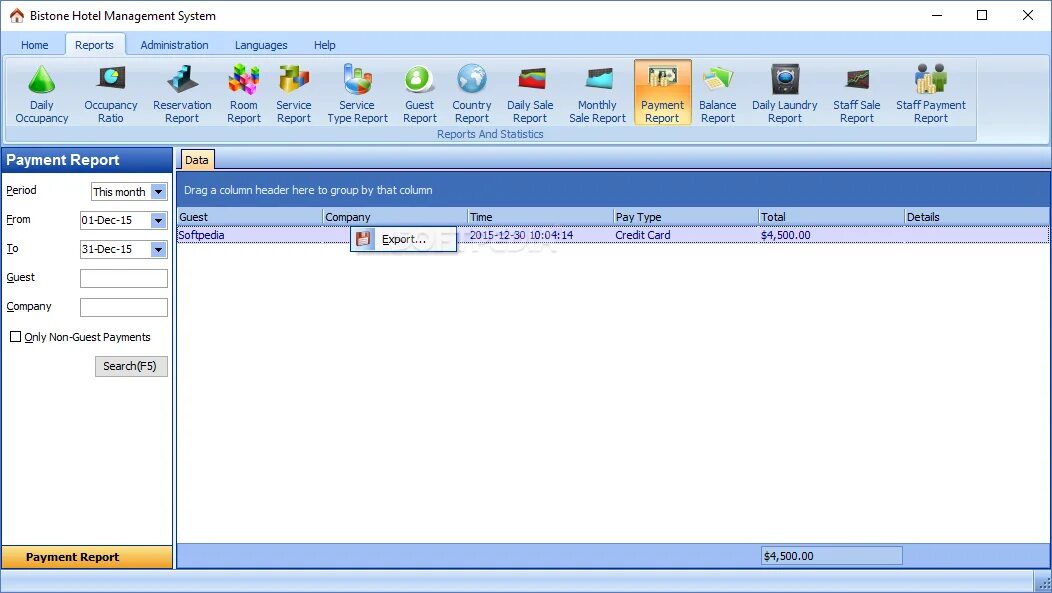Click the window resize grip in status bar
Image resolution: width=1052 pixels, height=593 pixels.
pos(1044,585)
